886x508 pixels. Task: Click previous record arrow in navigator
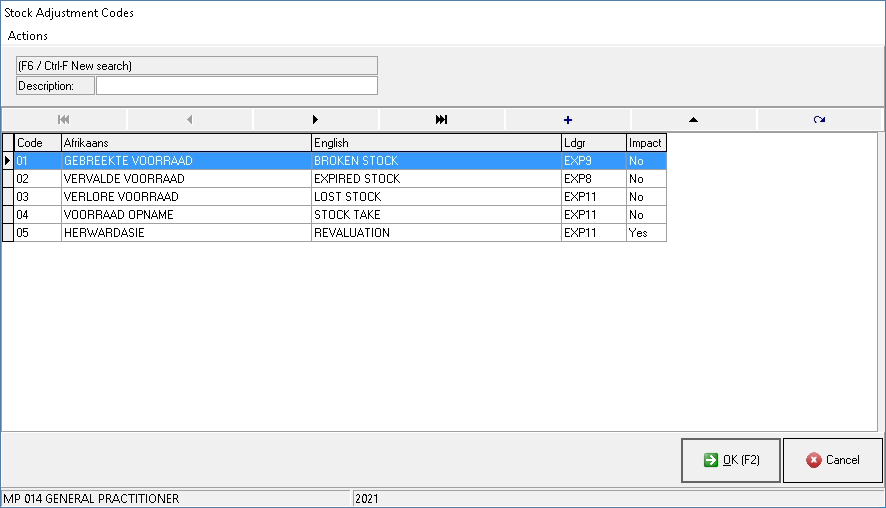(x=190, y=120)
